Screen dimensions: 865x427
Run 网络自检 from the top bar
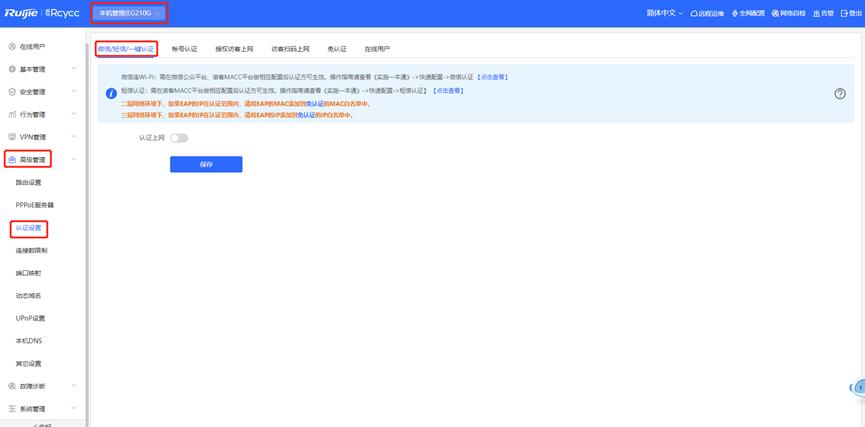click(x=789, y=13)
